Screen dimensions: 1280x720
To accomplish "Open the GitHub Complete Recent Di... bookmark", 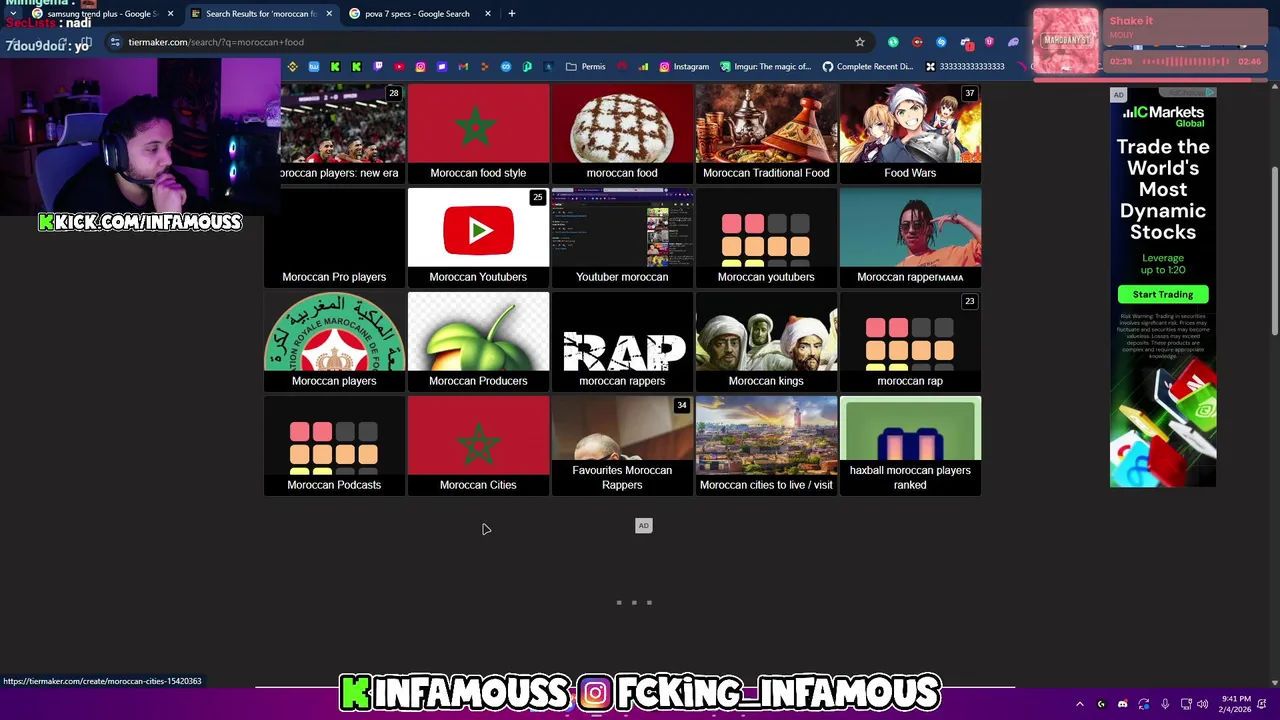I will 866,67.
